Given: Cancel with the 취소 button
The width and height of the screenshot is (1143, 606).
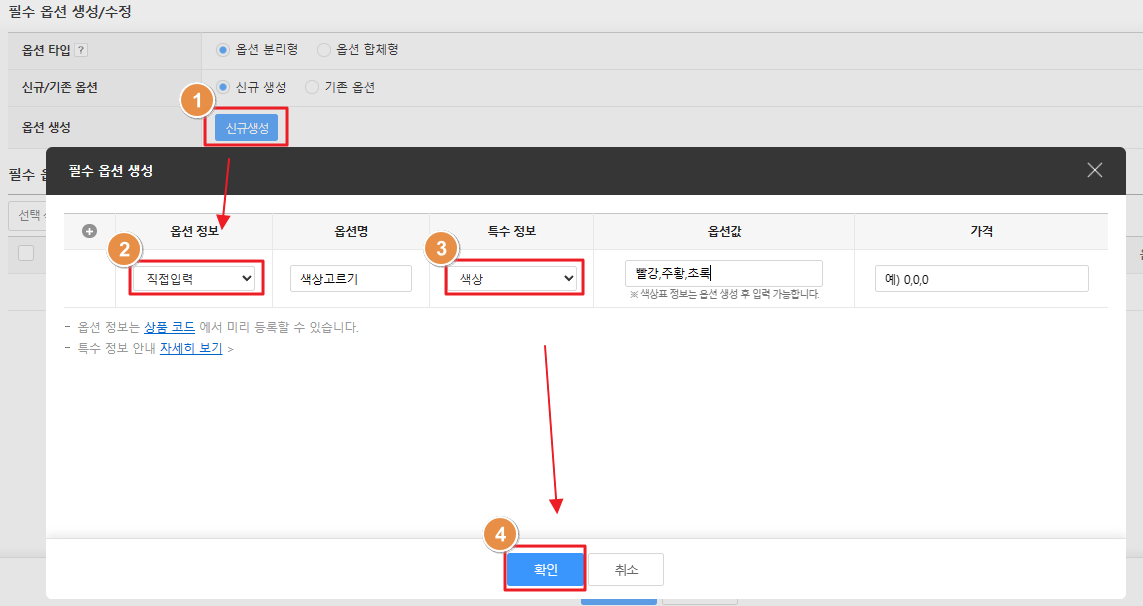Looking at the screenshot, I should (626, 570).
